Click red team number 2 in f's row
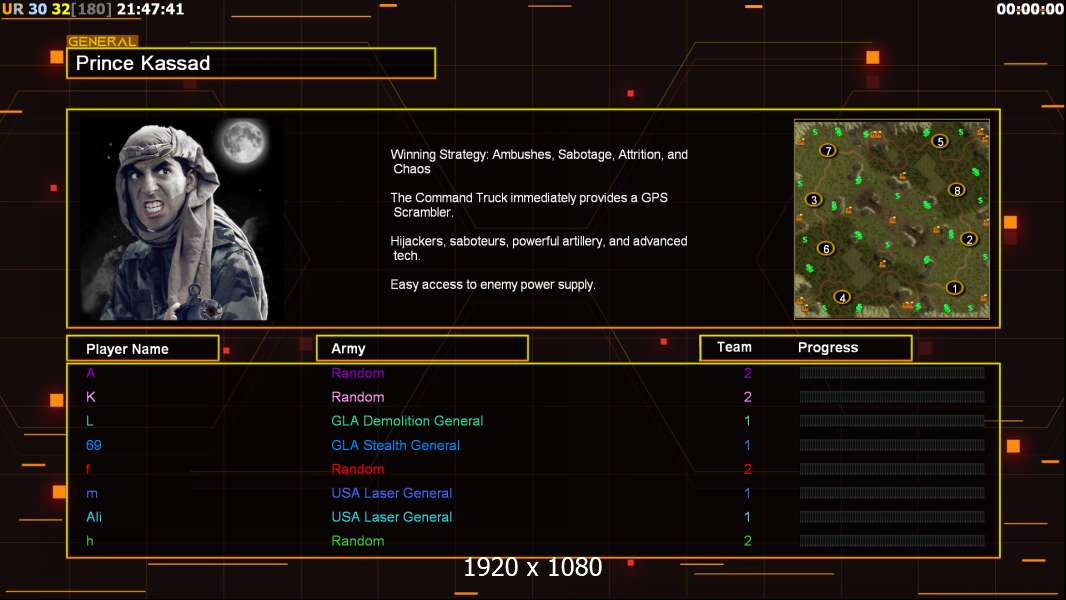1066x600 pixels. click(x=748, y=469)
